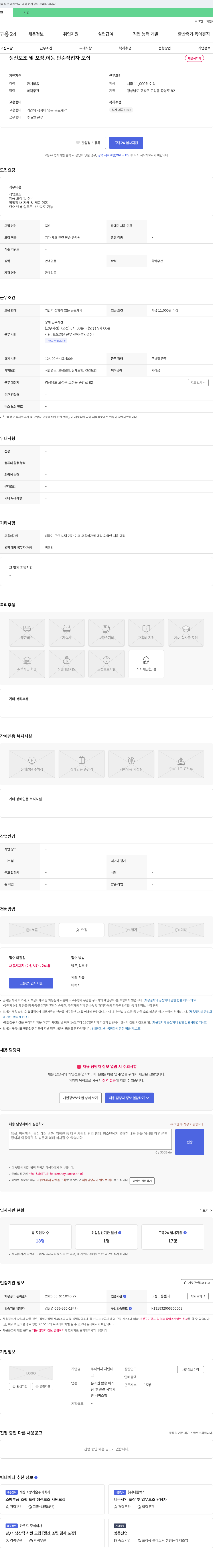Jump to the 우대사항 section tab
The image size is (213, 1568).
[x=85, y=48]
